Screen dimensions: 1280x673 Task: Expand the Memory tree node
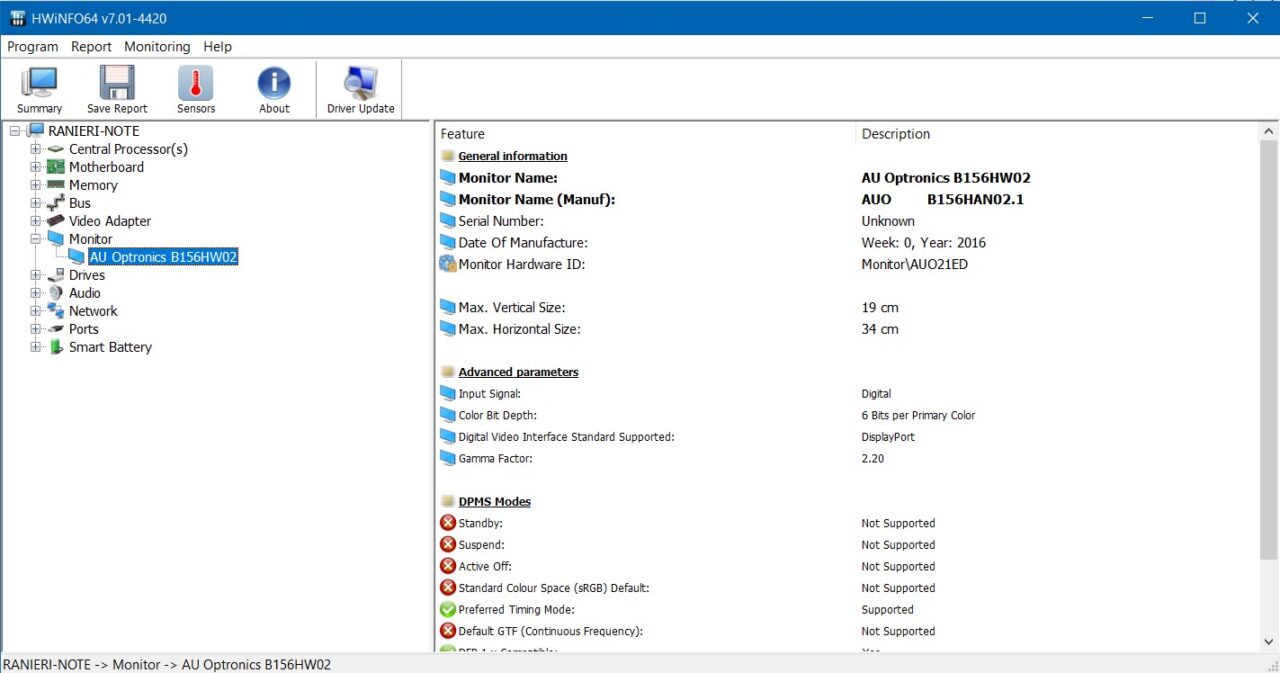[36, 185]
